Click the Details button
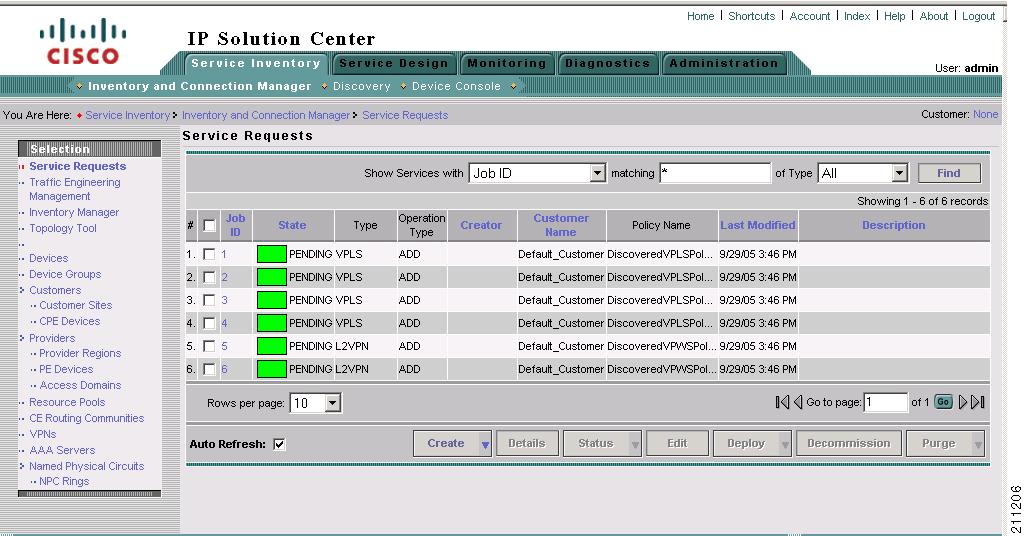Screen dimensions: 1024x536 click(526, 443)
